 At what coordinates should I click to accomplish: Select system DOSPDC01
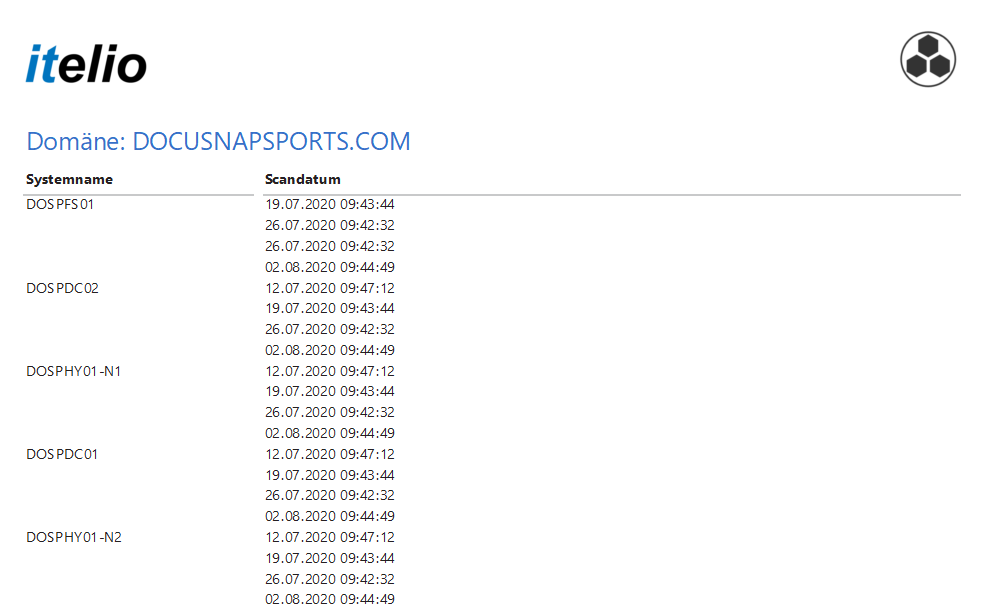pos(62,454)
